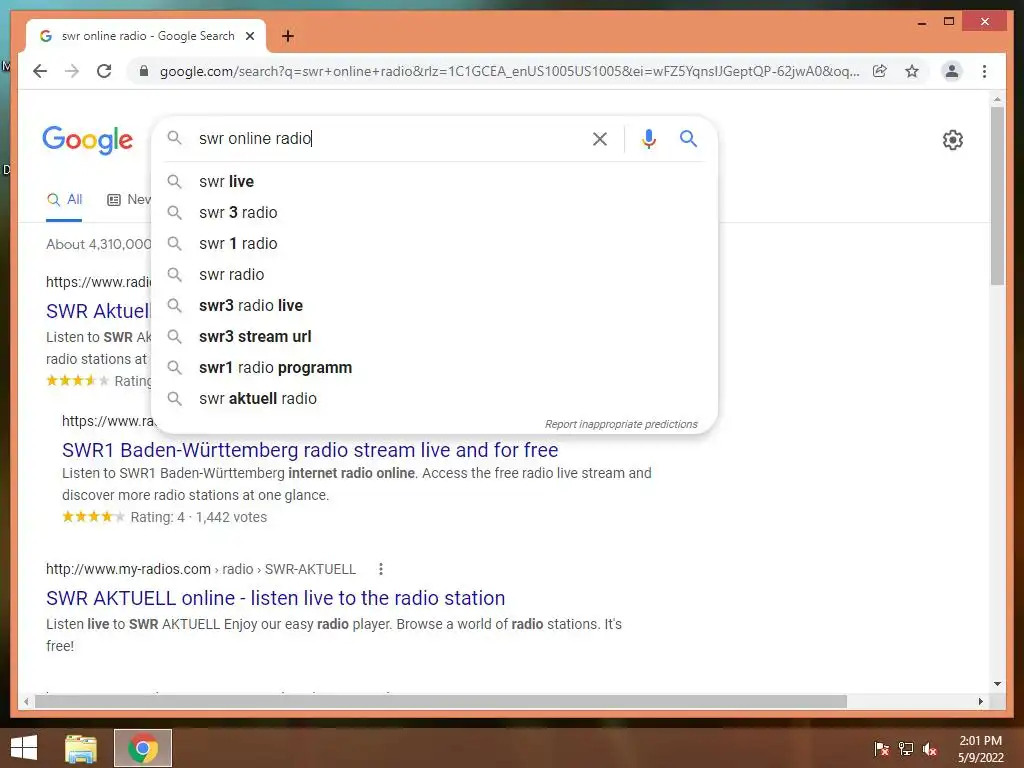Image resolution: width=1024 pixels, height=768 pixels.
Task: Click the muted volume tray icon
Action: click(x=930, y=749)
